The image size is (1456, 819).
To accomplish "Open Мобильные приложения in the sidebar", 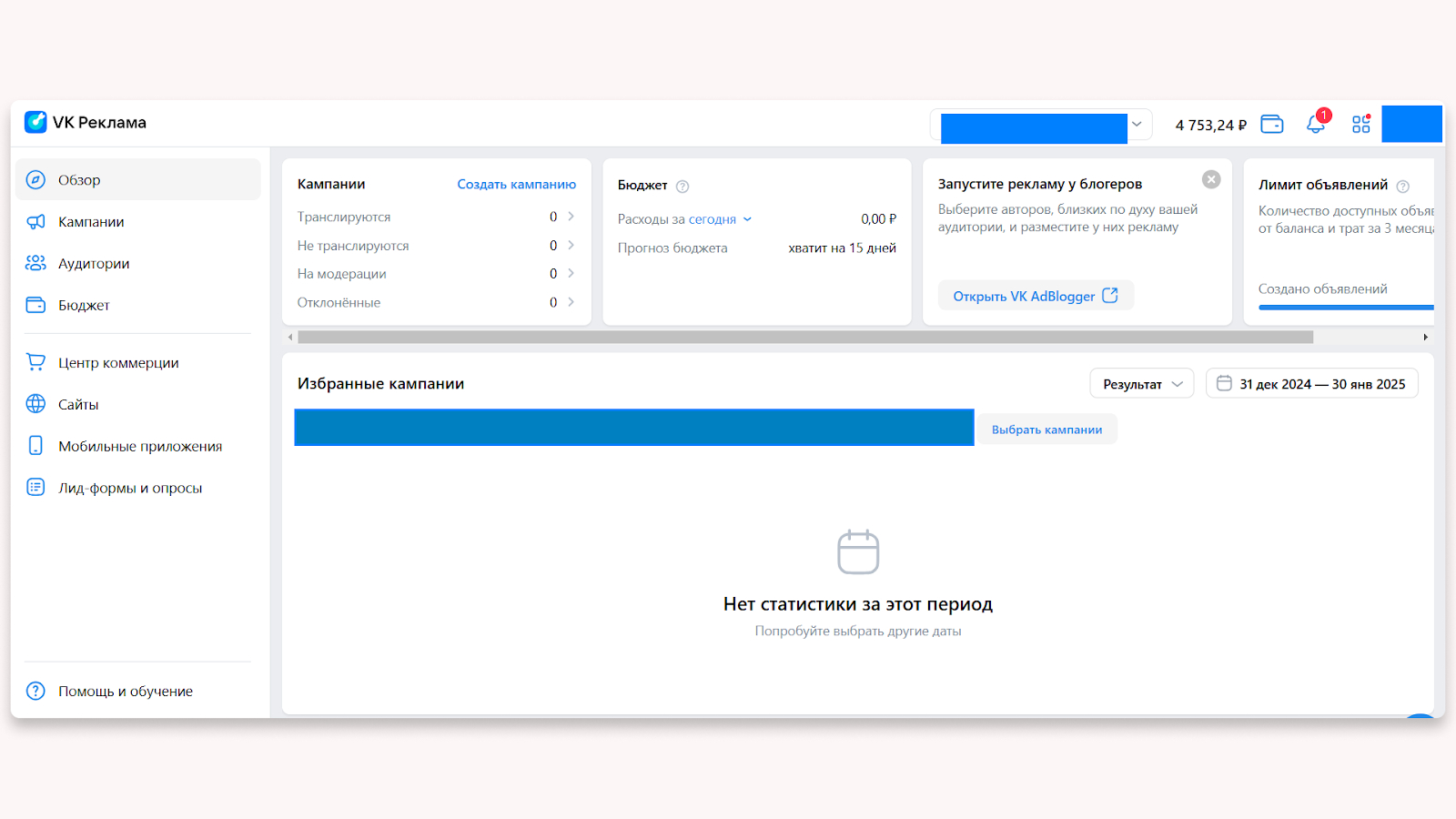I will point(138,446).
